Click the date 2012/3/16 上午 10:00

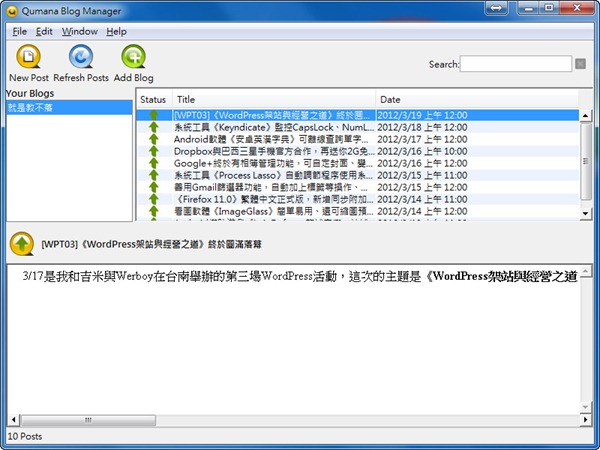(x=422, y=151)
